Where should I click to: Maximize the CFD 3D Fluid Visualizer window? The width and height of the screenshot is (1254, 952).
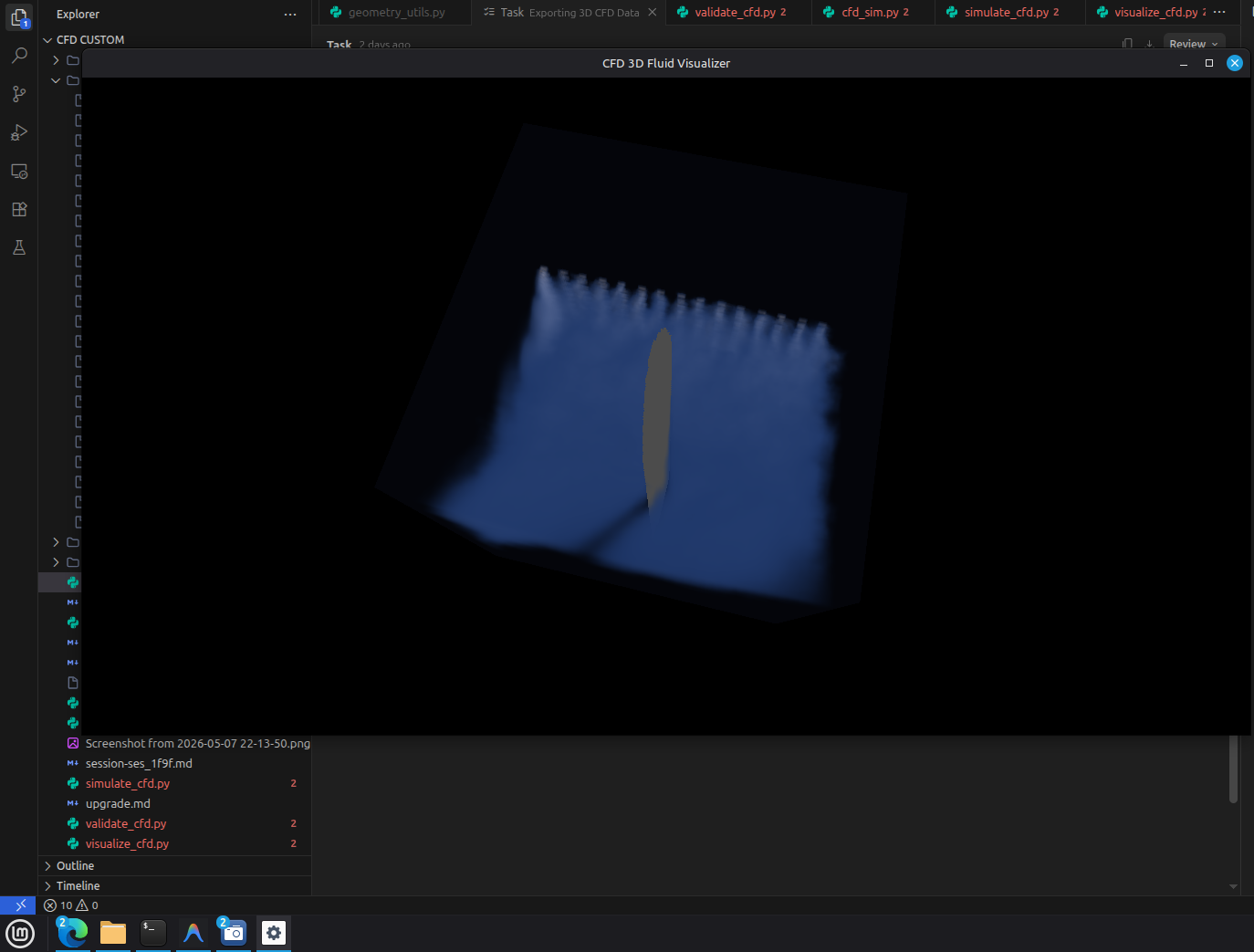pyautogui.click(x=1209, y=63)
